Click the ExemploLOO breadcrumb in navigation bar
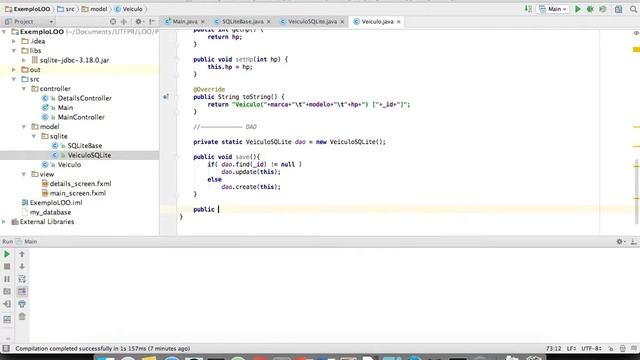Image resolution: width=640 pixels, height=360 pixels. pyautogui.click(x=28, y=9)
